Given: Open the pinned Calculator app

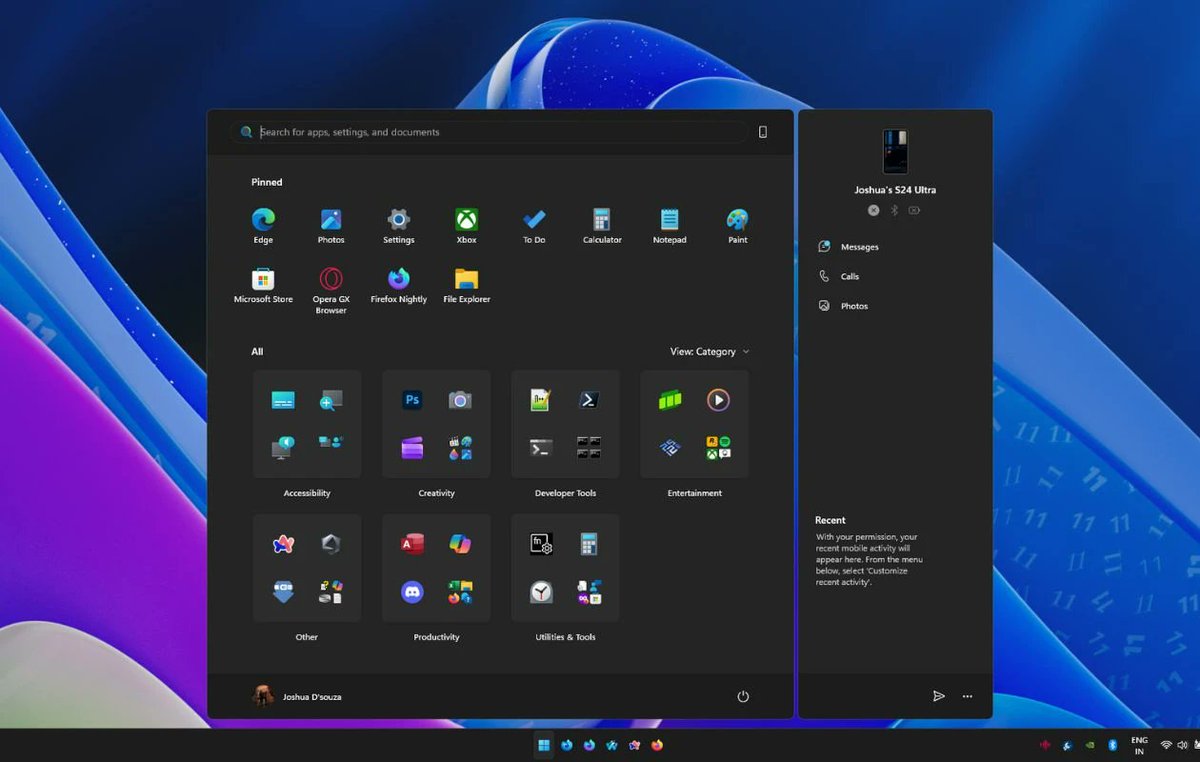Looking at the screenshot, I should [x=602, y=226].
